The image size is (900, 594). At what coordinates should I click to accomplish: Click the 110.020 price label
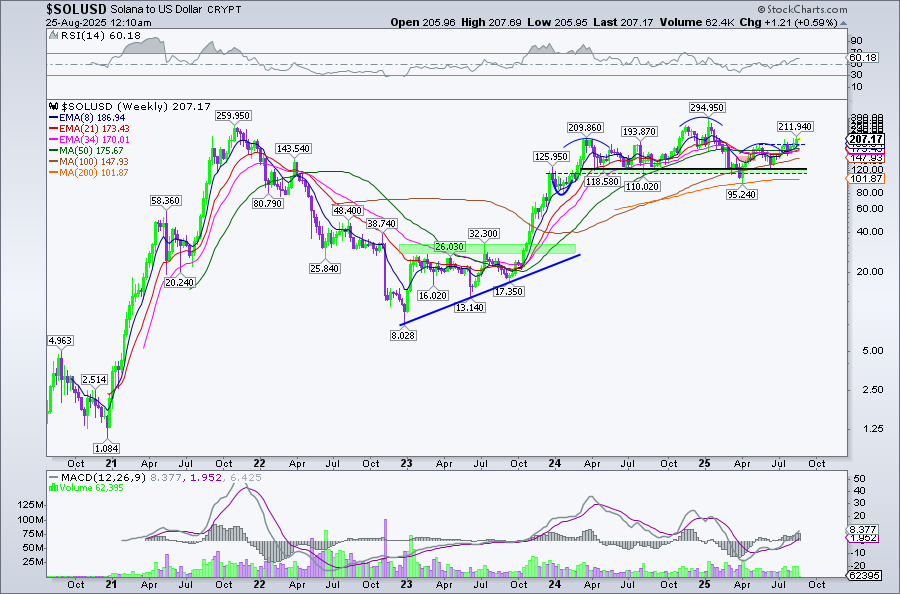pyautogui.click(x=642, y=186)
